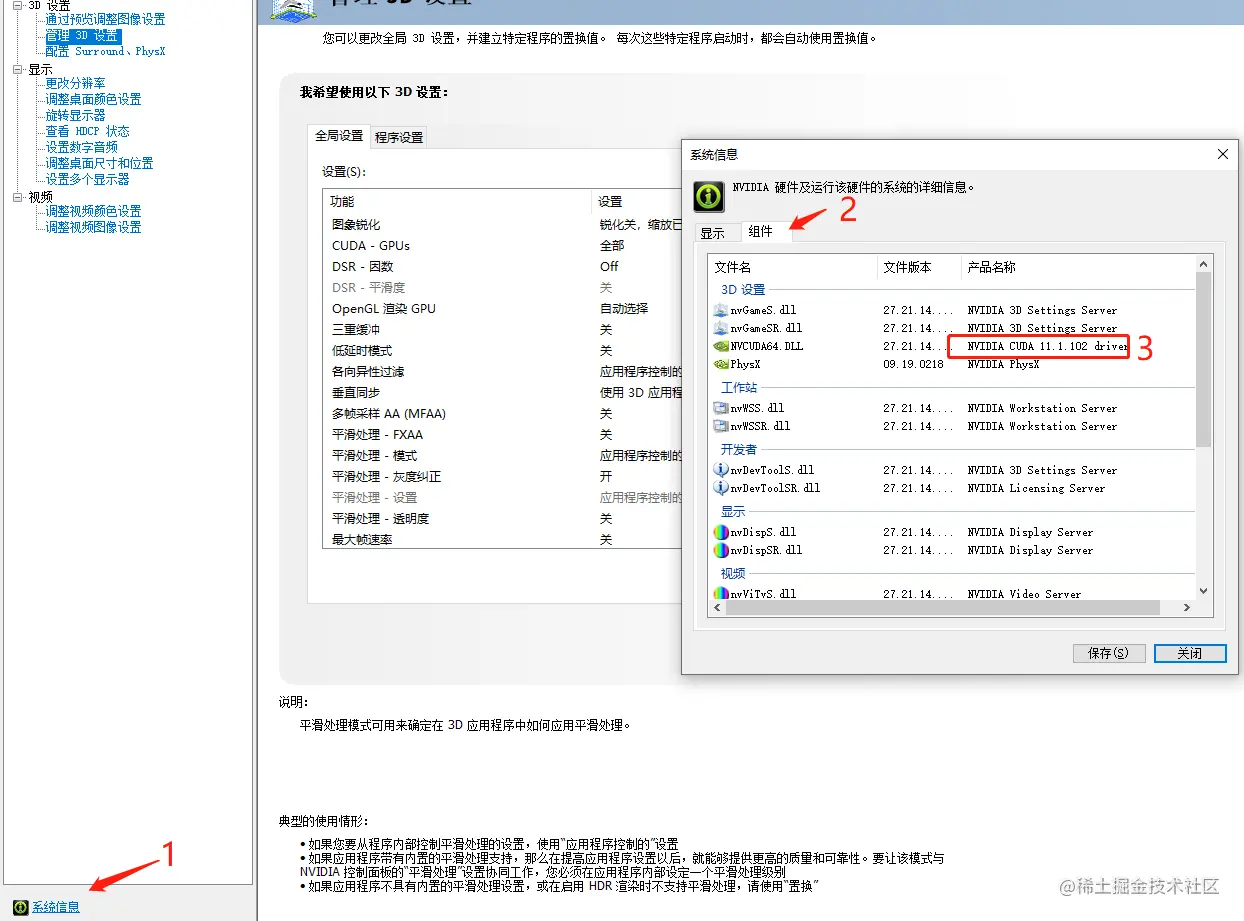Switch to the 程序设置 tab

pyautogui.click(x=398, y=136)
